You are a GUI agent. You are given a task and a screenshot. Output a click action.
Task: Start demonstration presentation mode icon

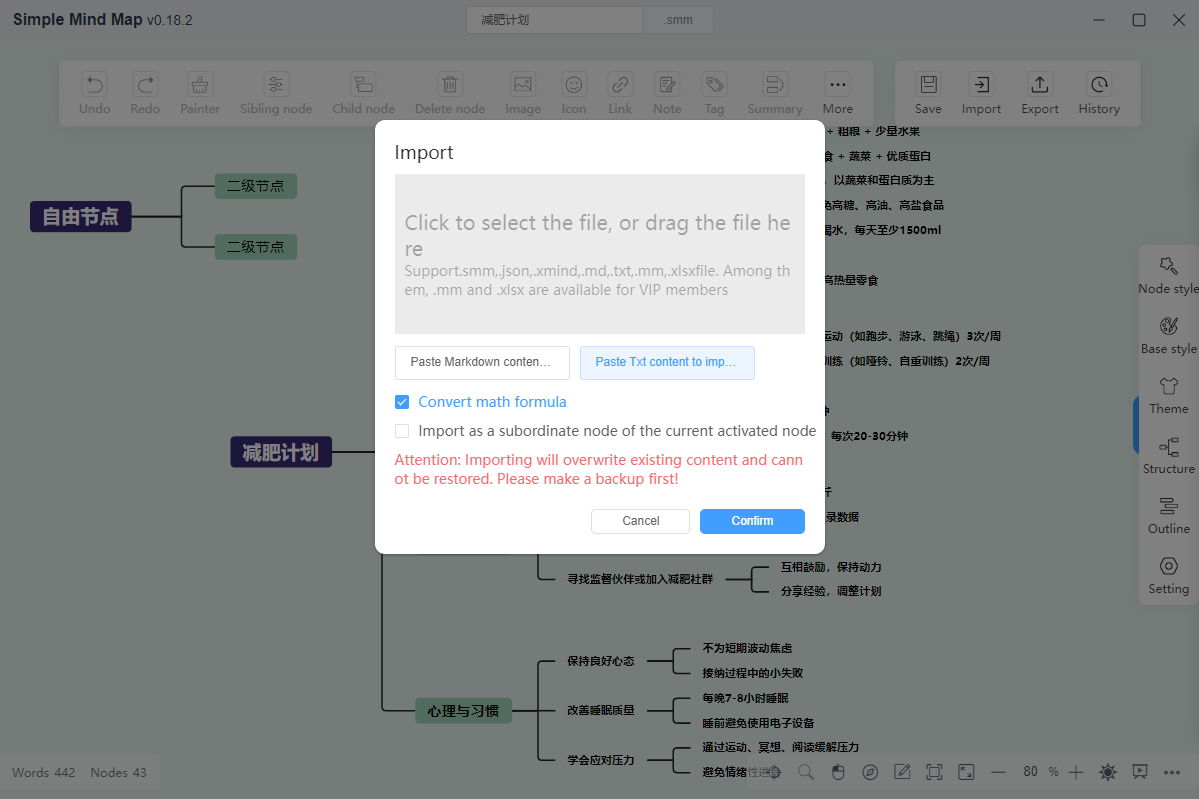(x=1139, y=772)
